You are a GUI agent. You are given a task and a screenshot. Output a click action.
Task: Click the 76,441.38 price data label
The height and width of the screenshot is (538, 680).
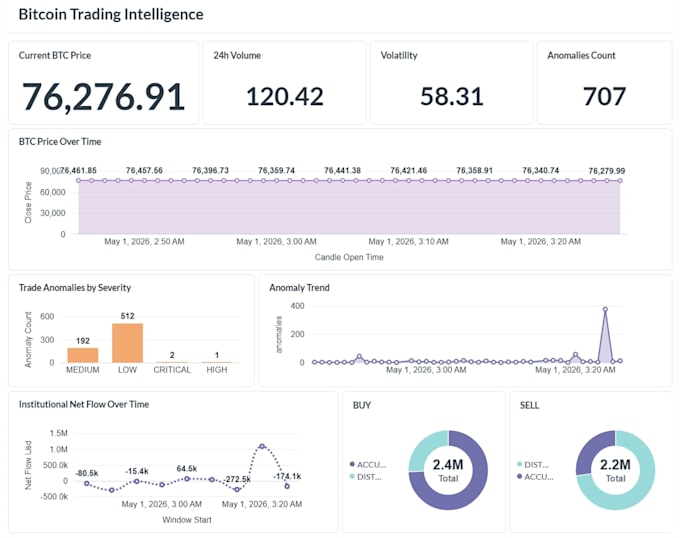pyautogui.click(x=343, y=170)
